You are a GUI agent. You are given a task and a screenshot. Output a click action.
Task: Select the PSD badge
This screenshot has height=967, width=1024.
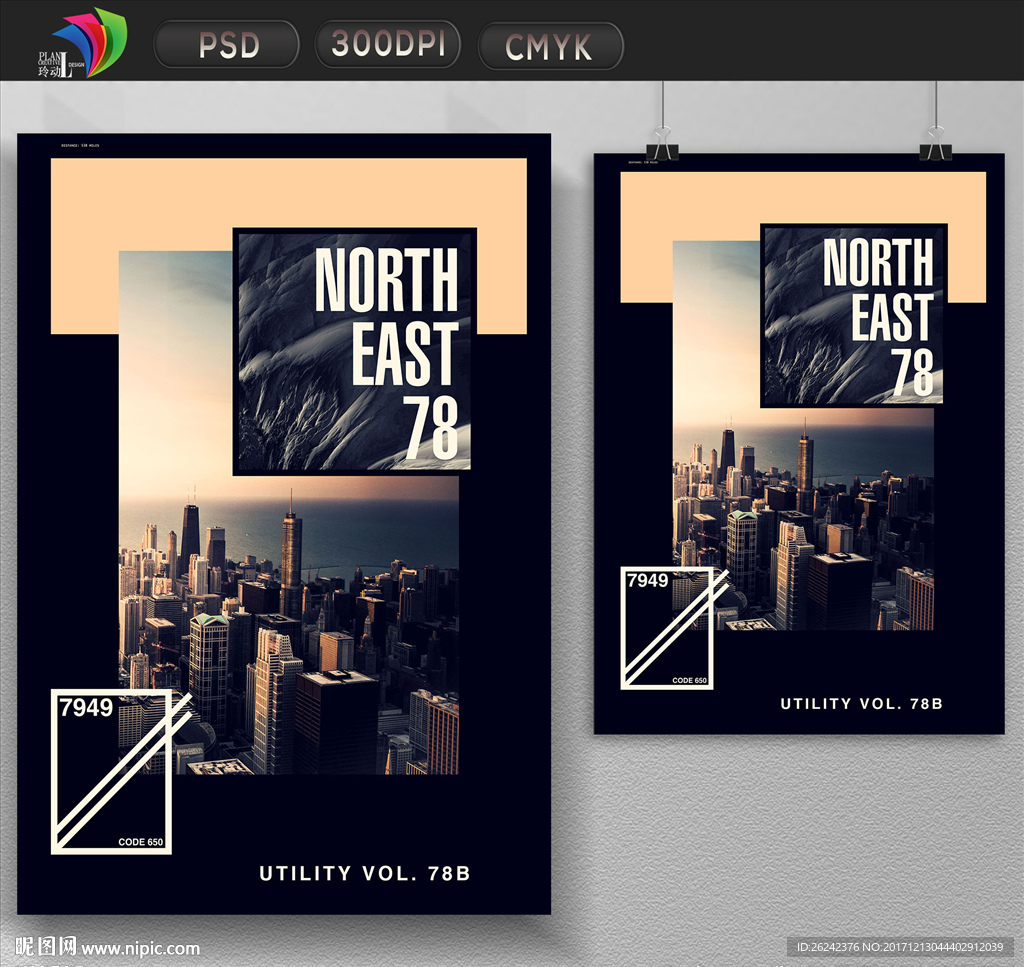click(227, 45)
